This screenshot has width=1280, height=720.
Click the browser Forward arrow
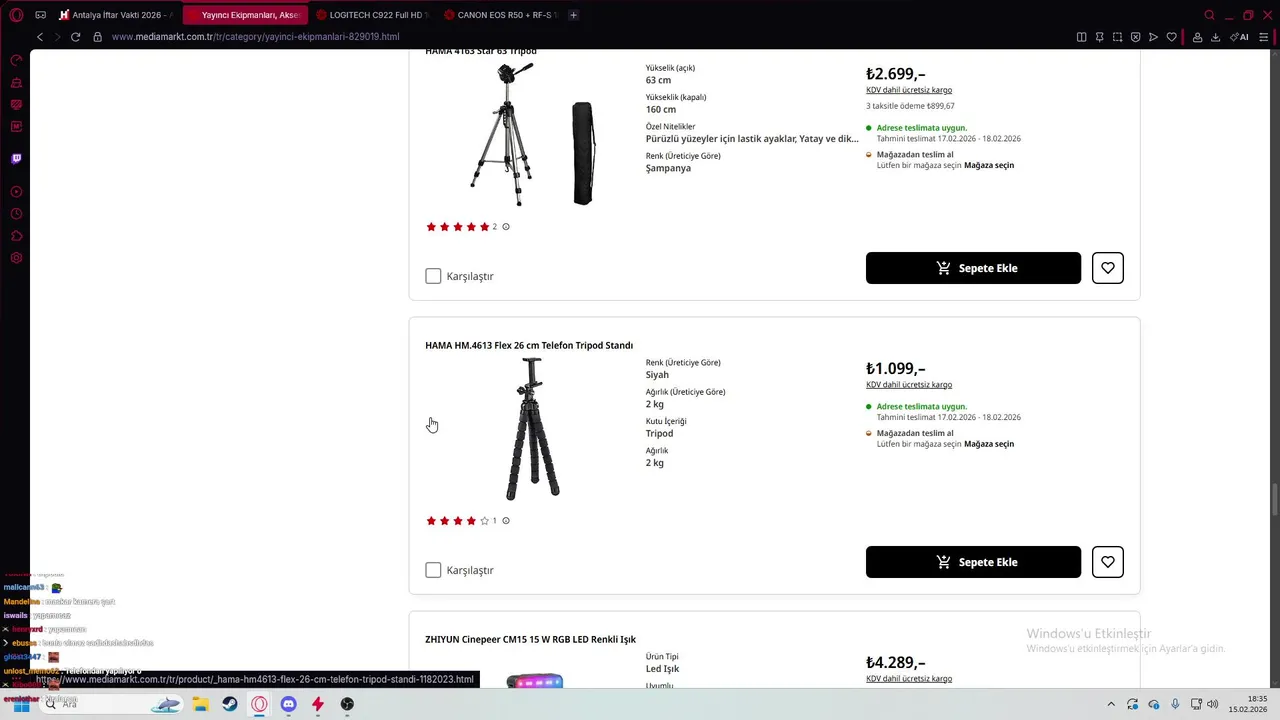pos(57,37)
